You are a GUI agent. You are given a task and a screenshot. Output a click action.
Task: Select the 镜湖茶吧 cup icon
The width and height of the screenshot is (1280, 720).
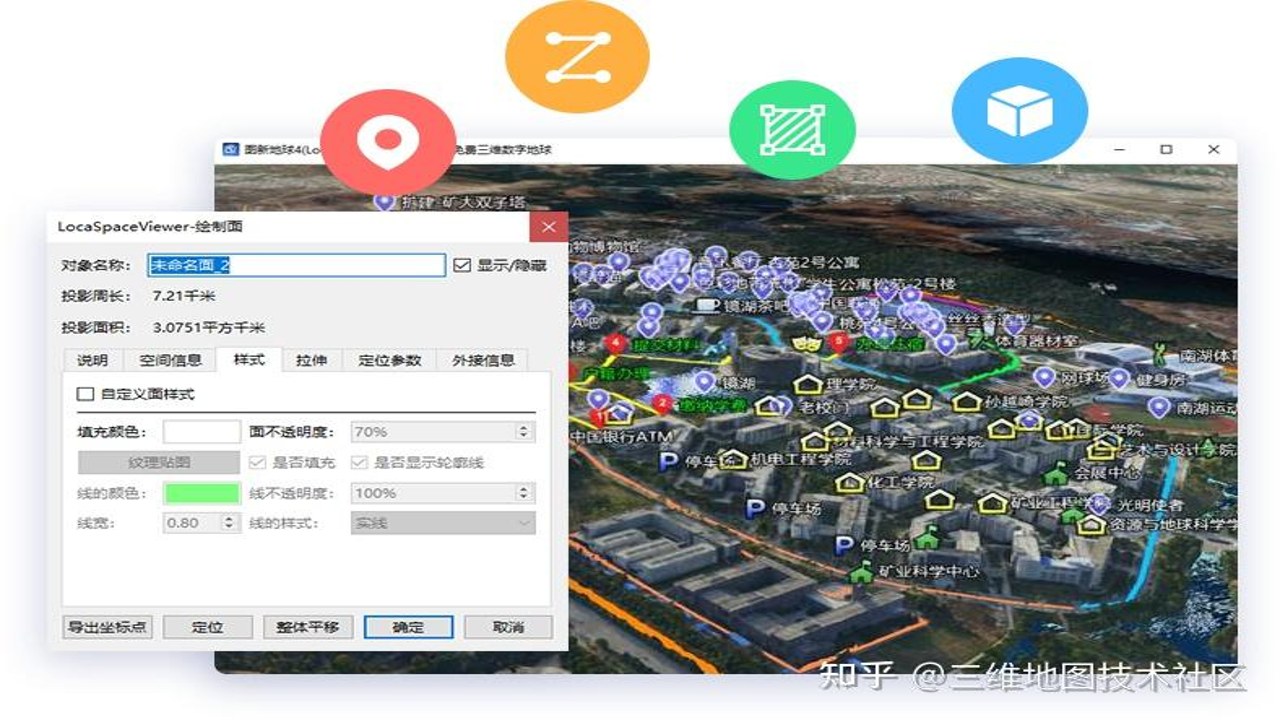point(708,304)
